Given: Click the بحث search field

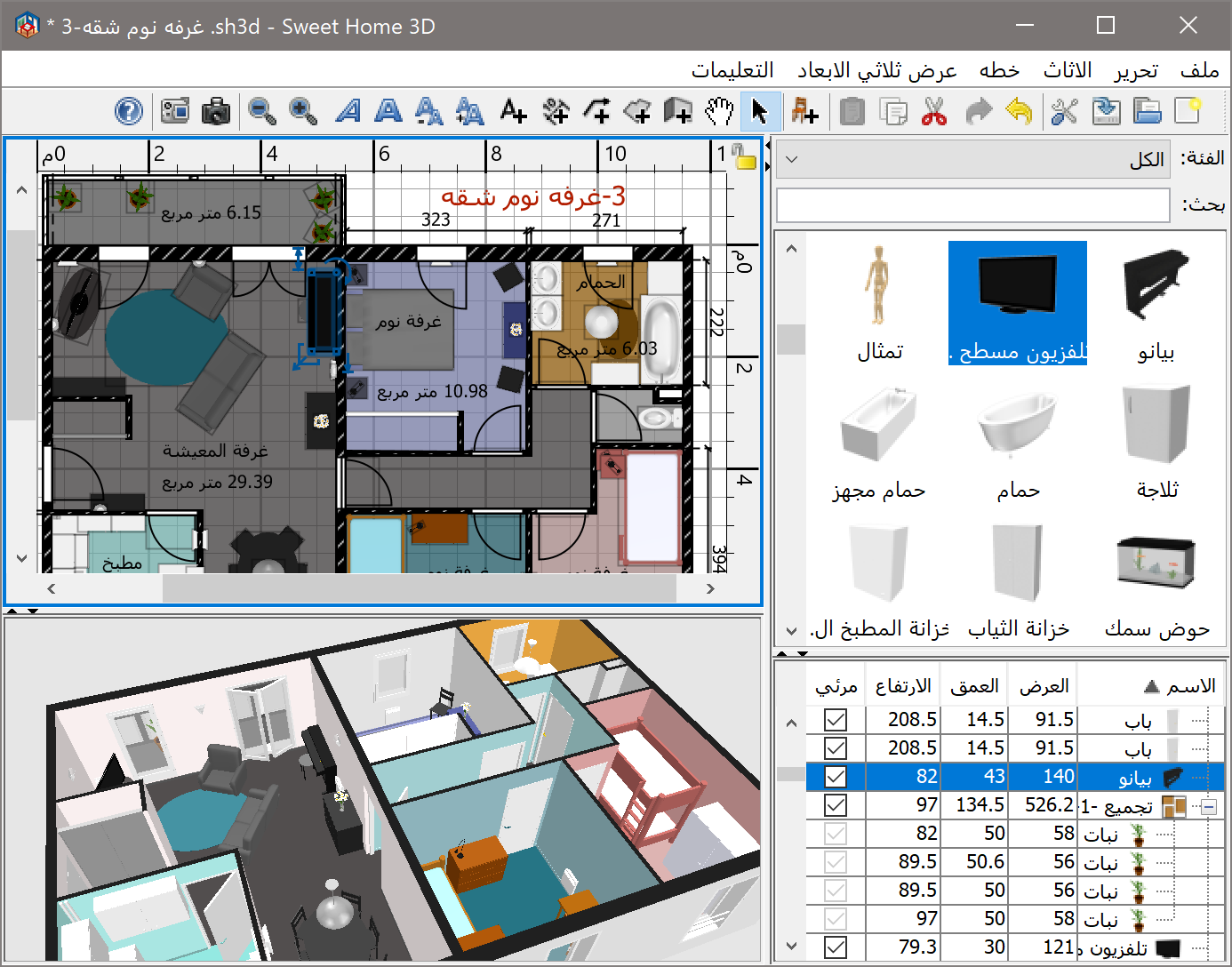Looking at the screenshot, I should 972,205.
